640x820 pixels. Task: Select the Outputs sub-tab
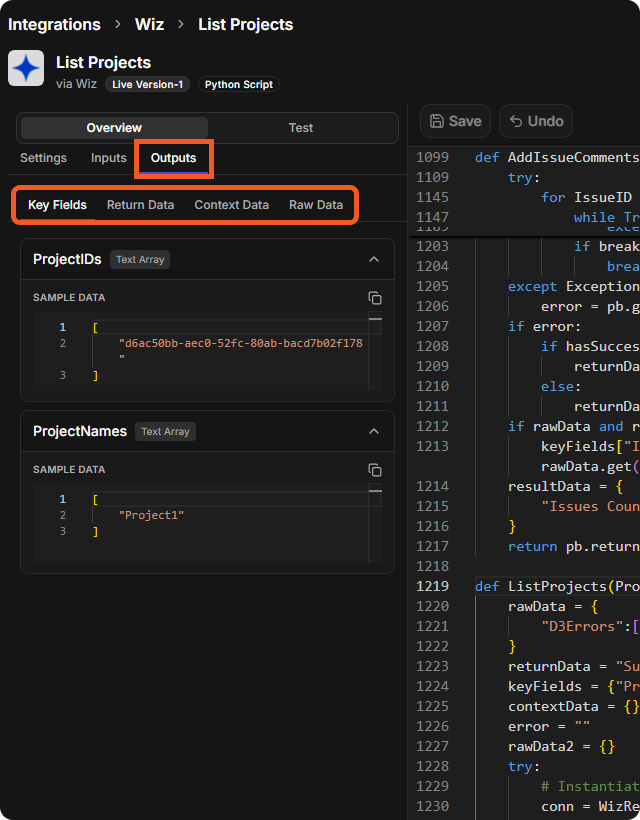pyautogui.click(x=173, y=158)
